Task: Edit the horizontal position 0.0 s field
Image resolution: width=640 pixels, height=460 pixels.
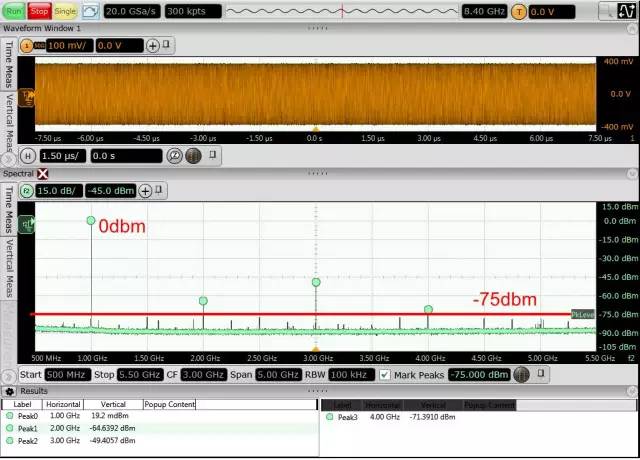Action: [126, 156]
